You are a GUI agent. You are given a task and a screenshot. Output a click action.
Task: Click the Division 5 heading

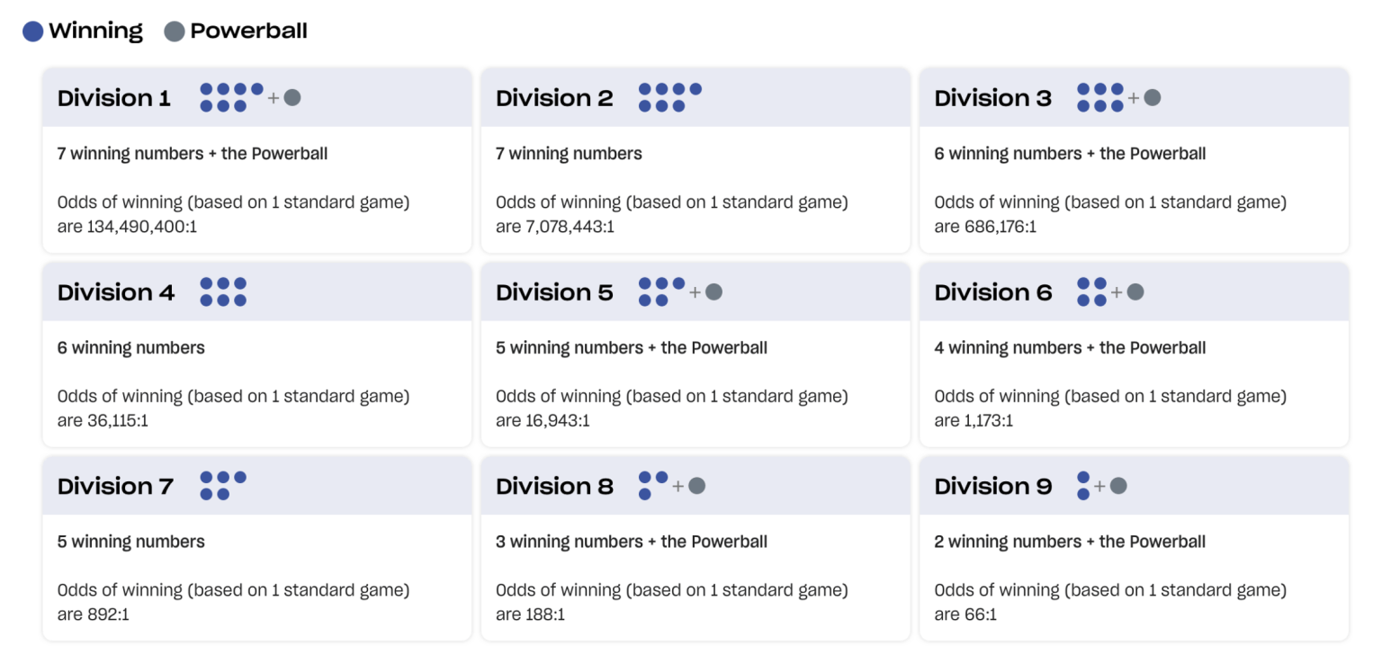554,292
